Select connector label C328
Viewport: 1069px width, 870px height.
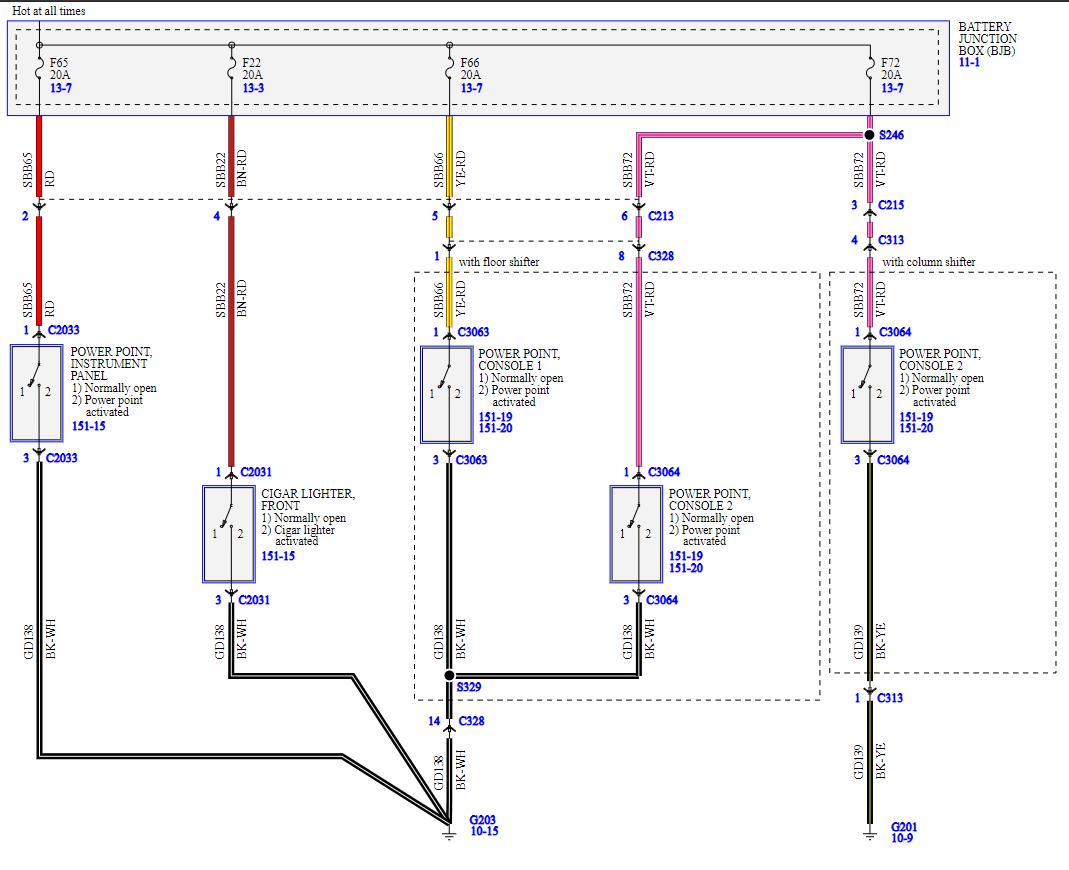pos(662,256)
